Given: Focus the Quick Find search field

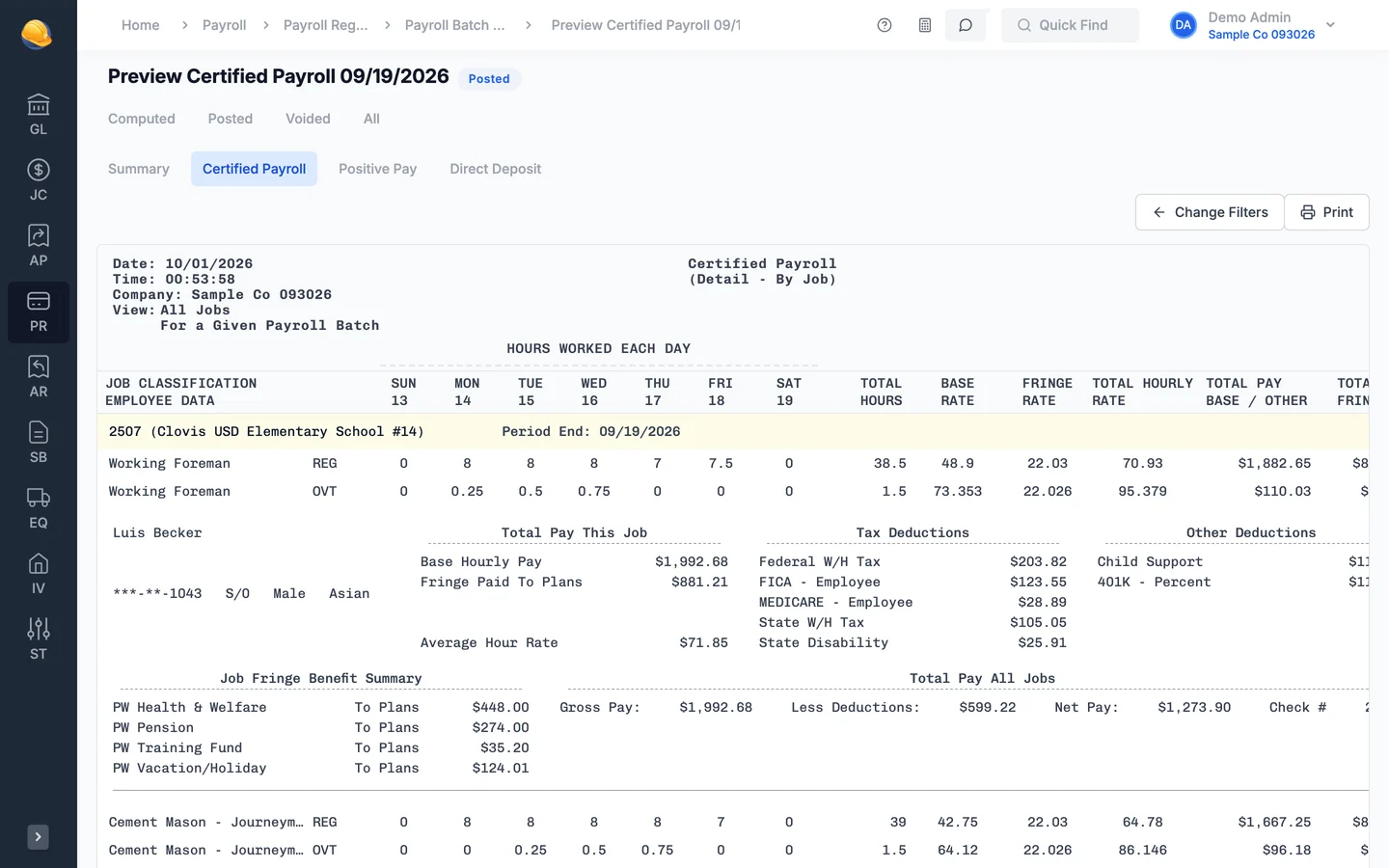Looking at the screenshot, I should [1070, 25].
